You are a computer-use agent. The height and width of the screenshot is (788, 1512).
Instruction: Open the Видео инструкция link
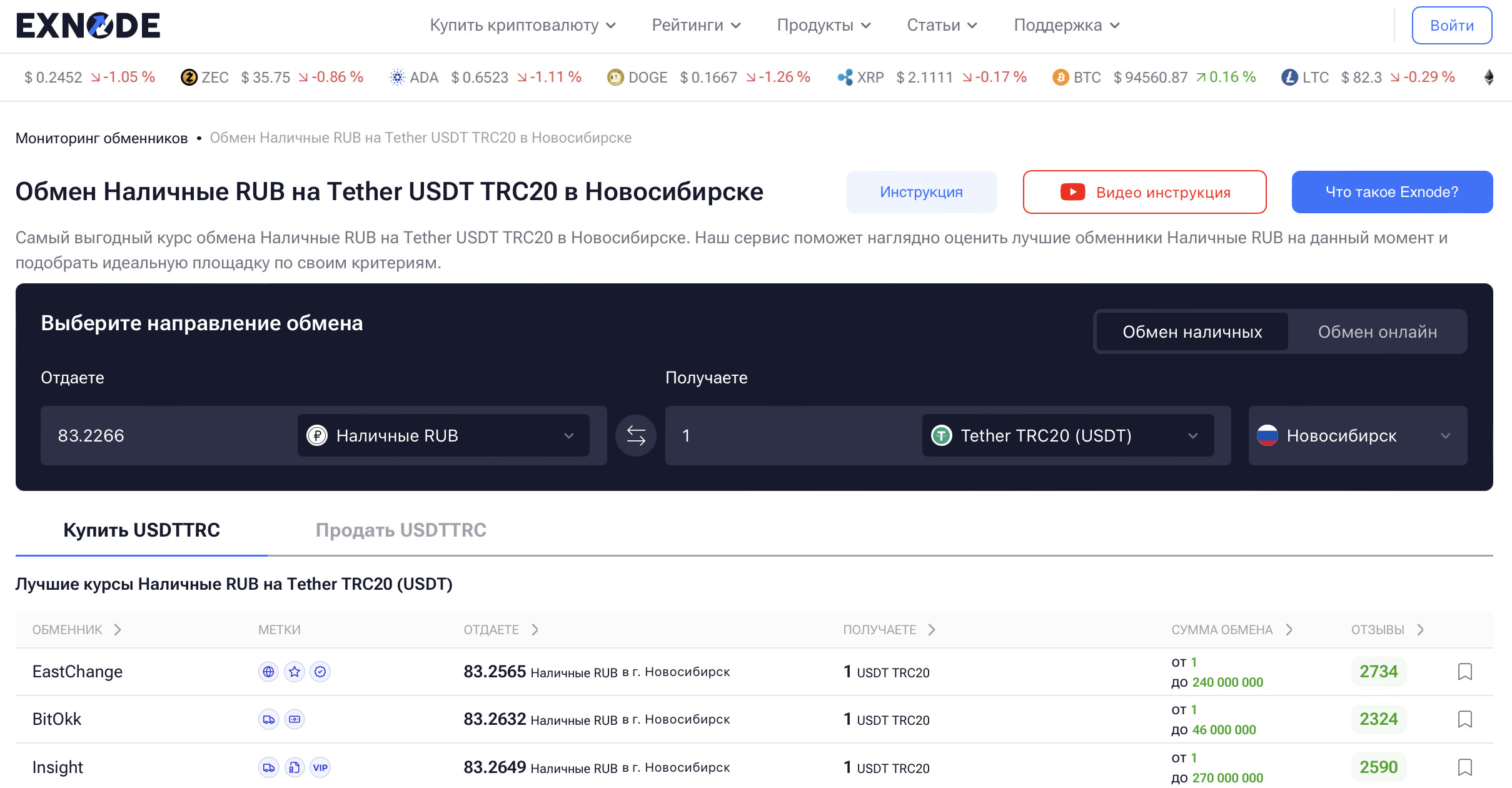1144,192
